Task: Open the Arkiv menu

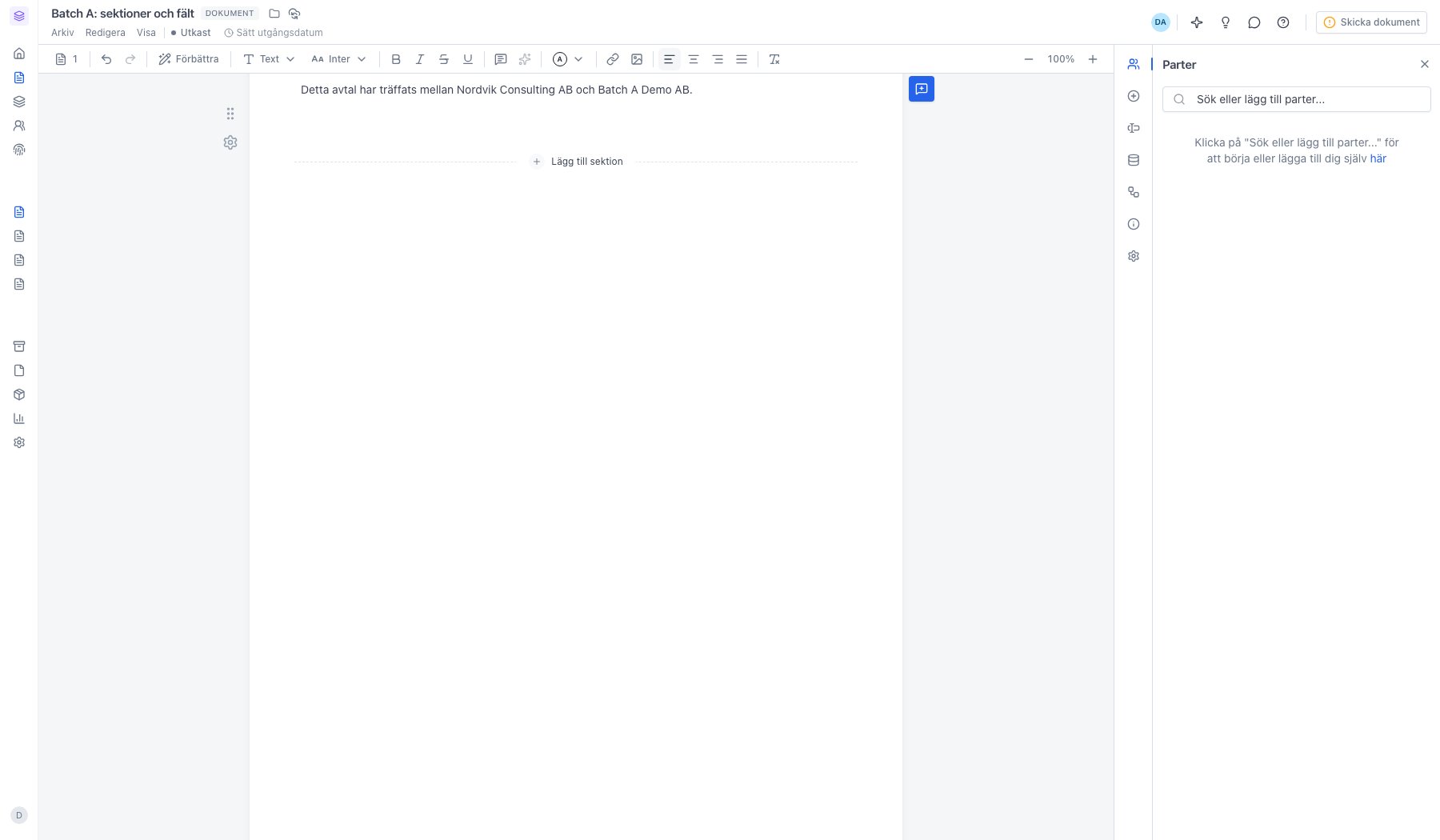Action: (62, 33)
